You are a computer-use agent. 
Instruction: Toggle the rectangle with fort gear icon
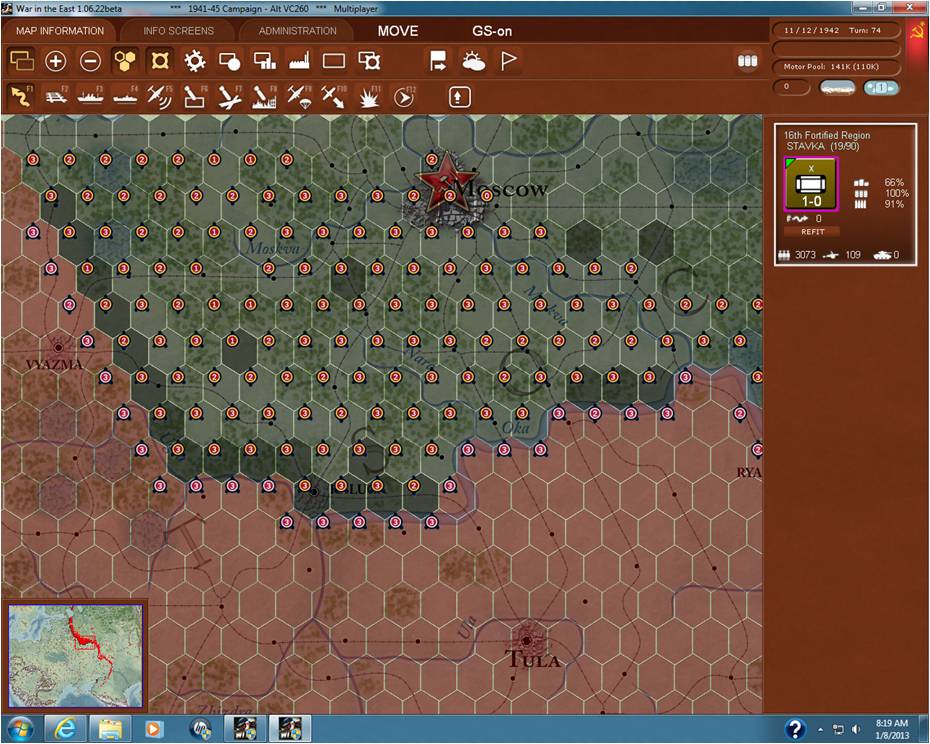[369, 61]
